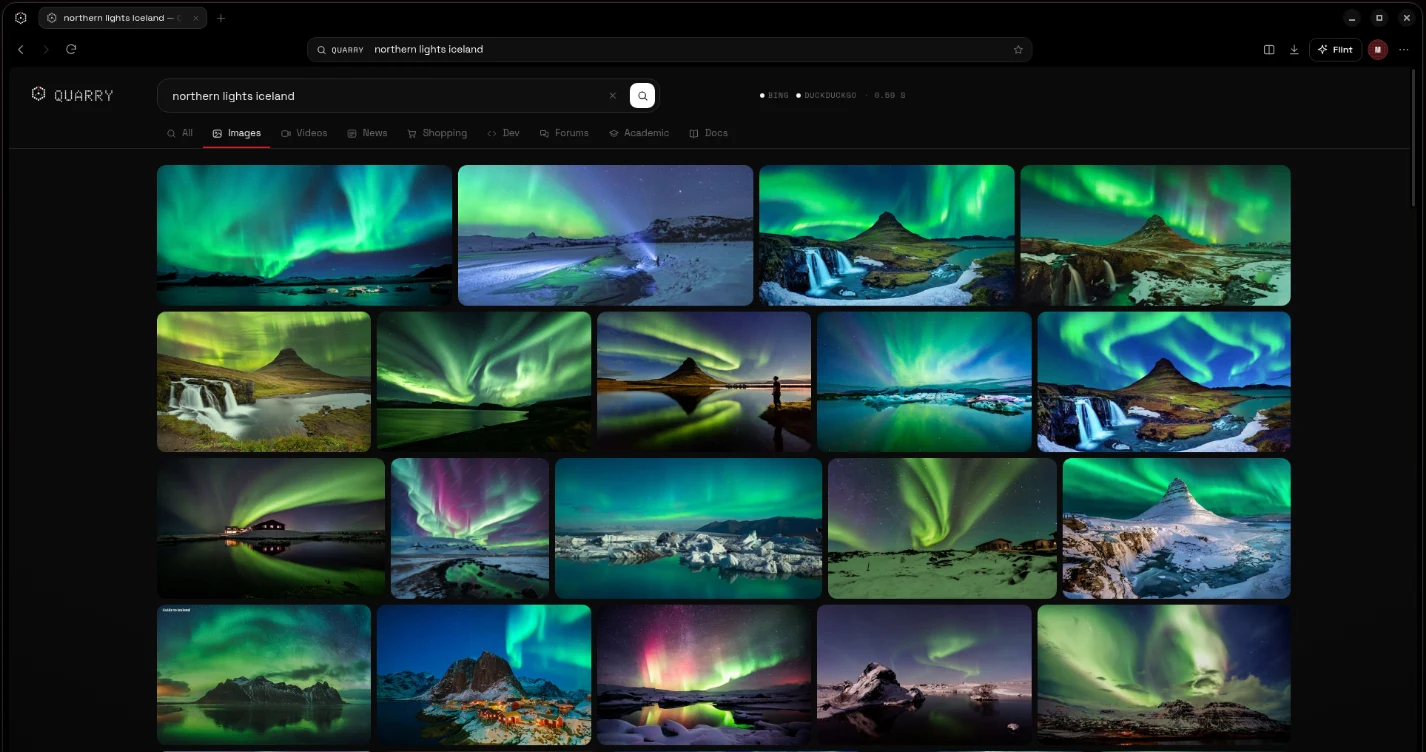Open the red user profile avatar
1426x752 pixels.
[1378, 49]
